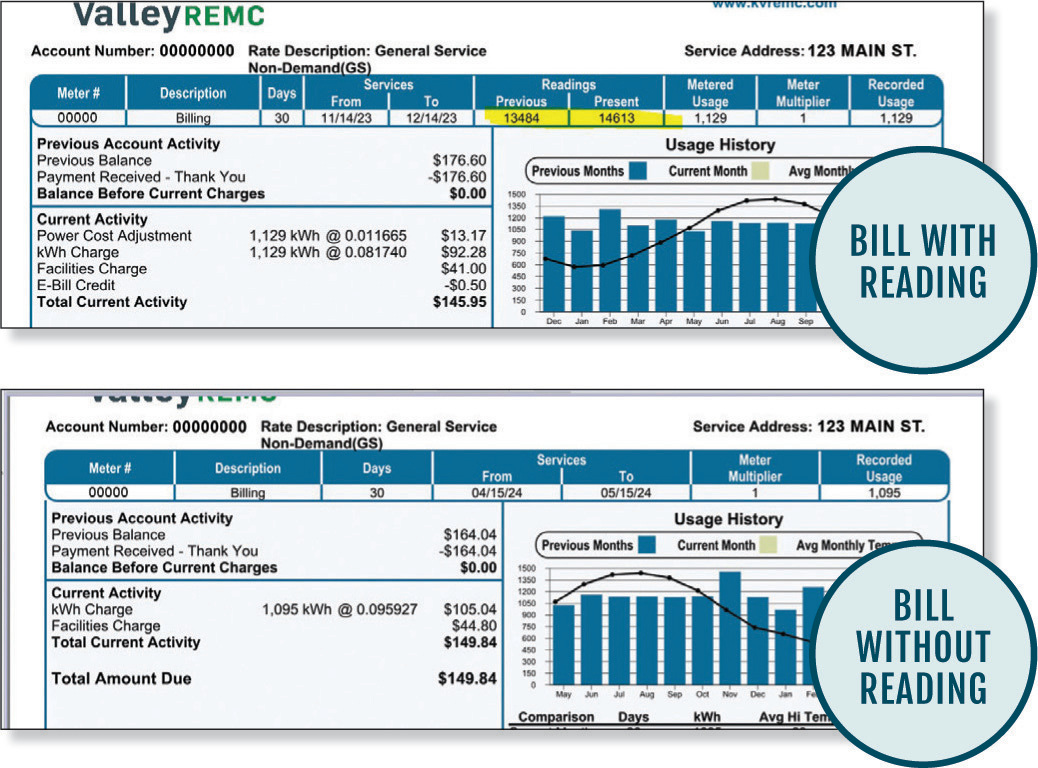Screen dimensions: 1038x768
Task: Click the recorded usage value 1,095
Action: [883, 493]
